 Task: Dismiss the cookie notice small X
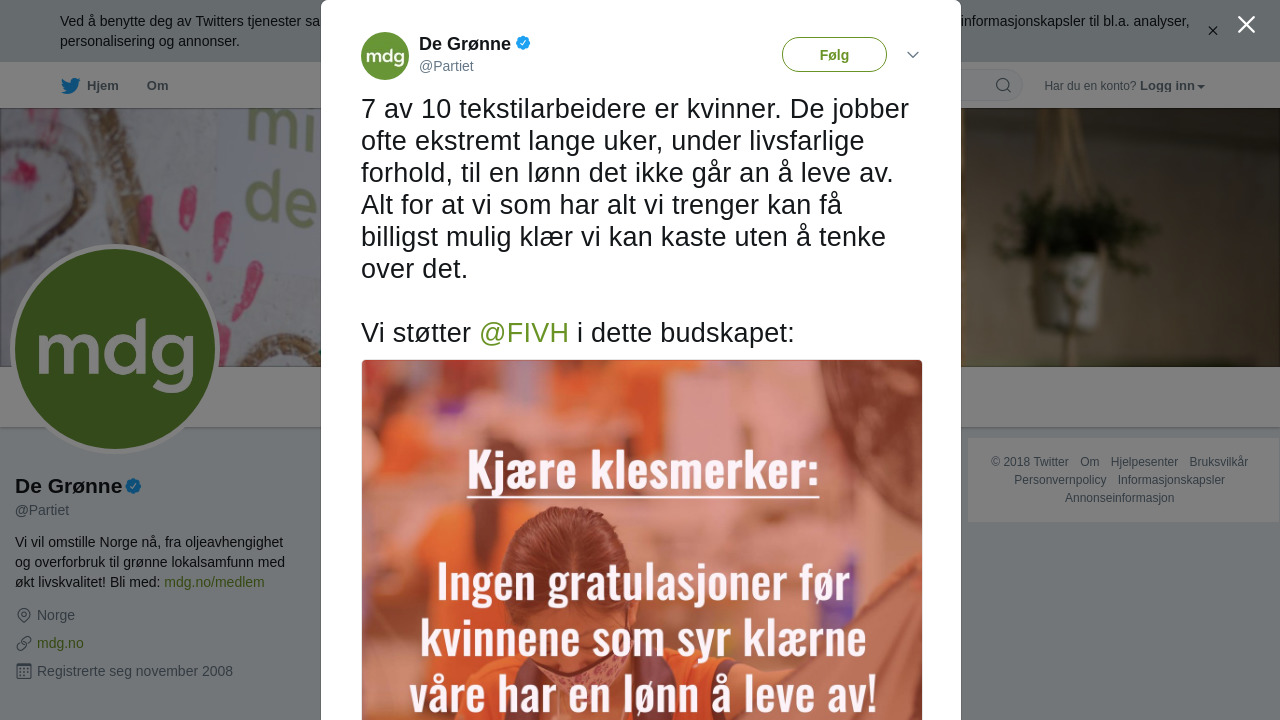point(1213,31)
